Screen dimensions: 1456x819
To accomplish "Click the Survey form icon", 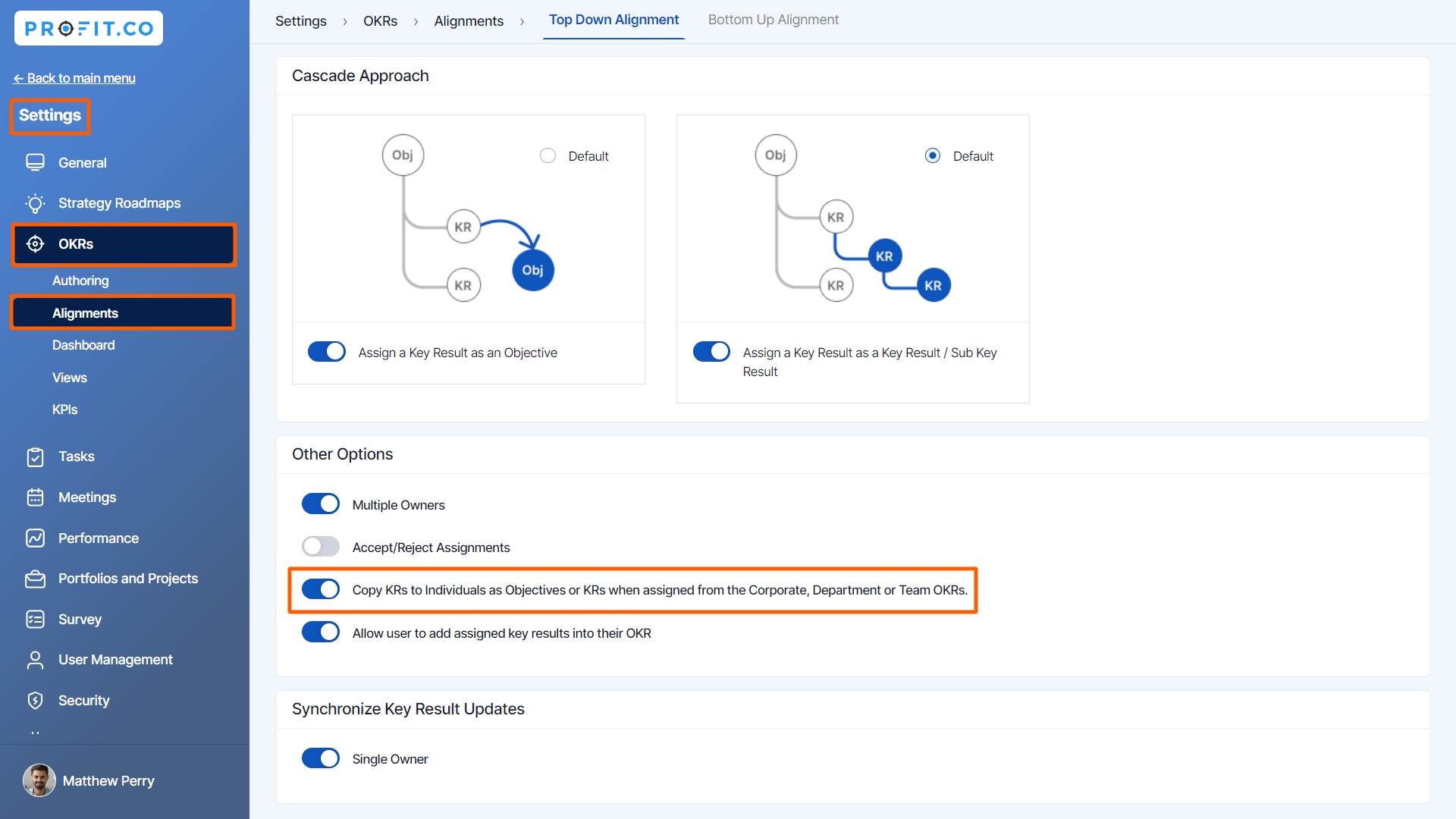I will point(35,620).
